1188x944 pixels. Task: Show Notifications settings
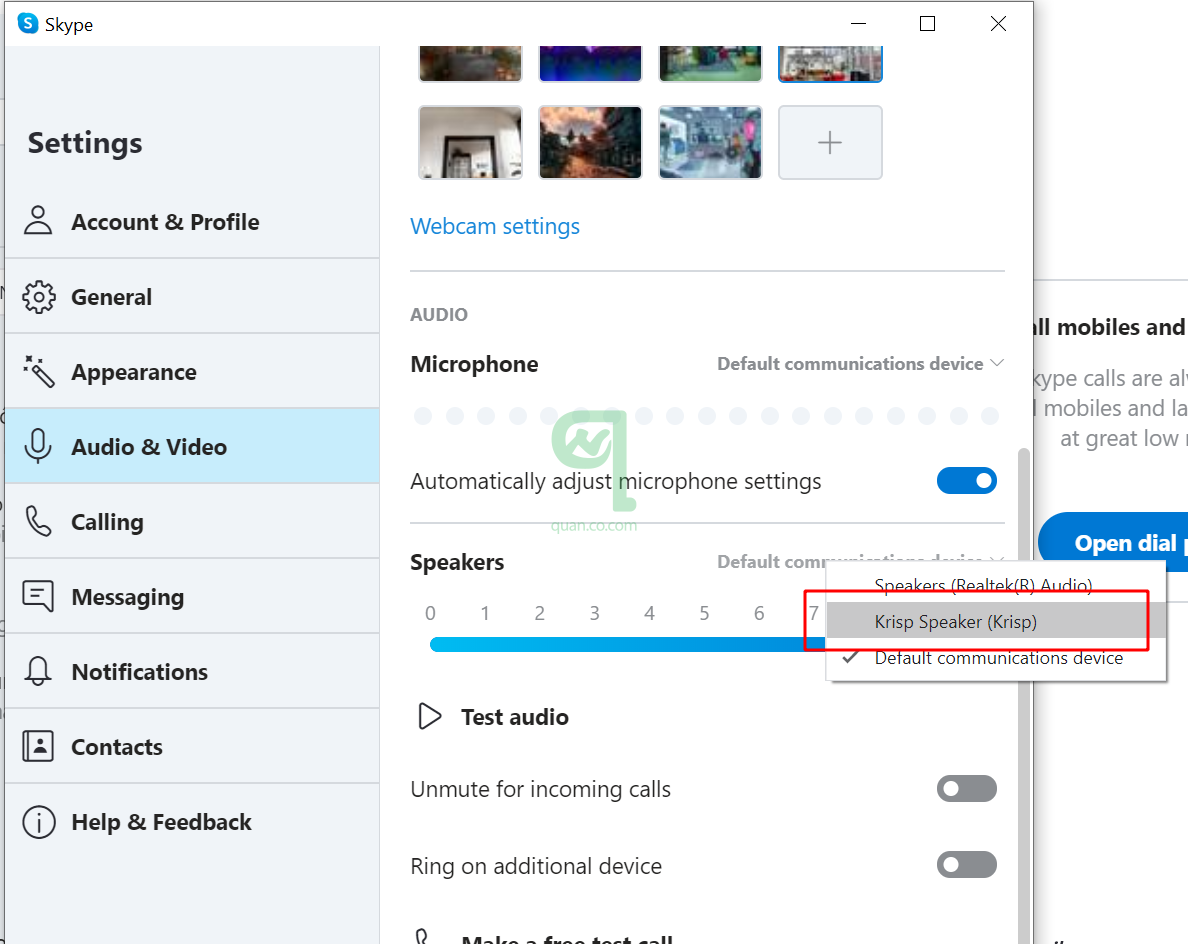pos(192,671)
